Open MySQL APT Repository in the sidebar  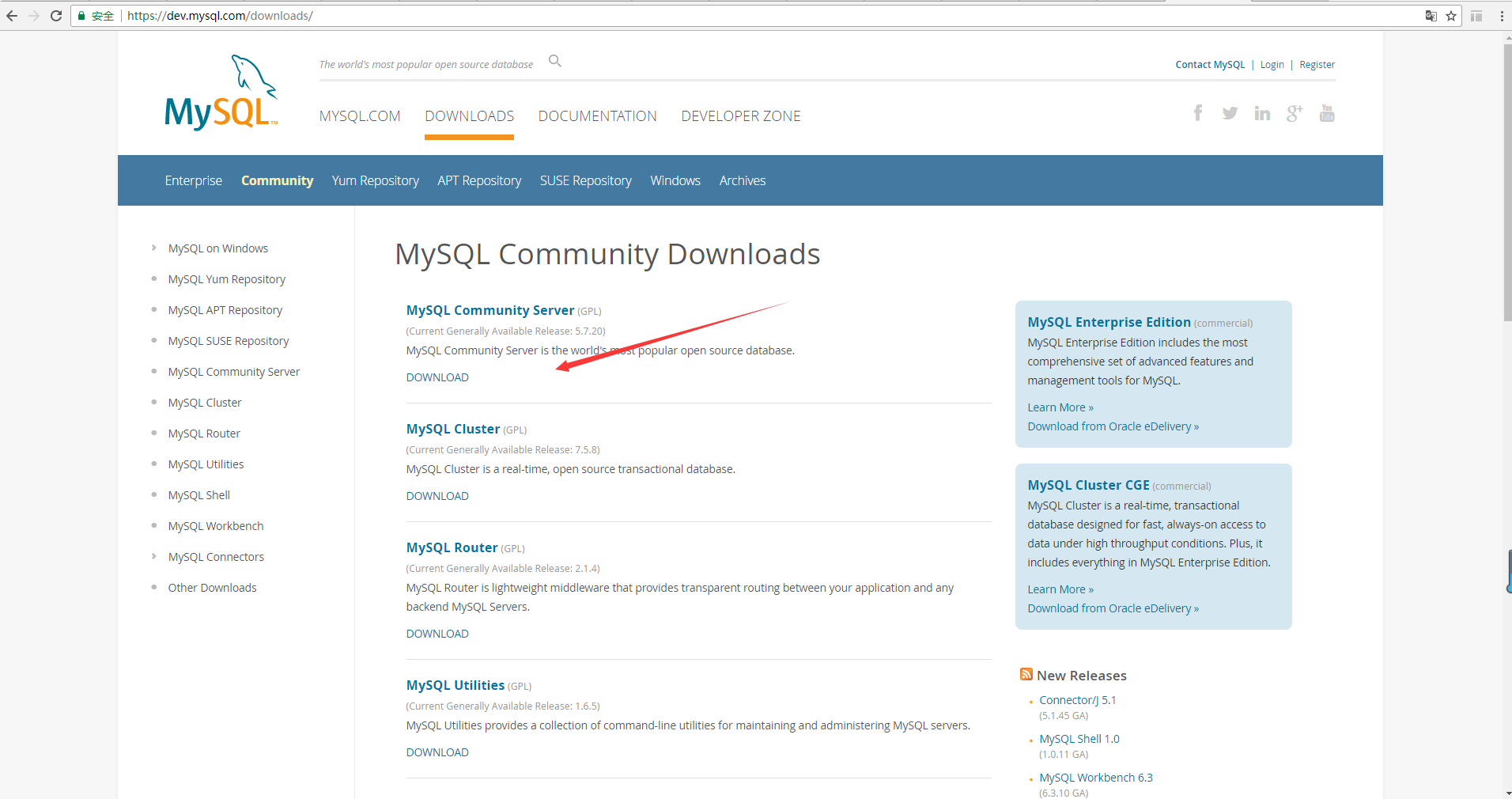(225, 310)
